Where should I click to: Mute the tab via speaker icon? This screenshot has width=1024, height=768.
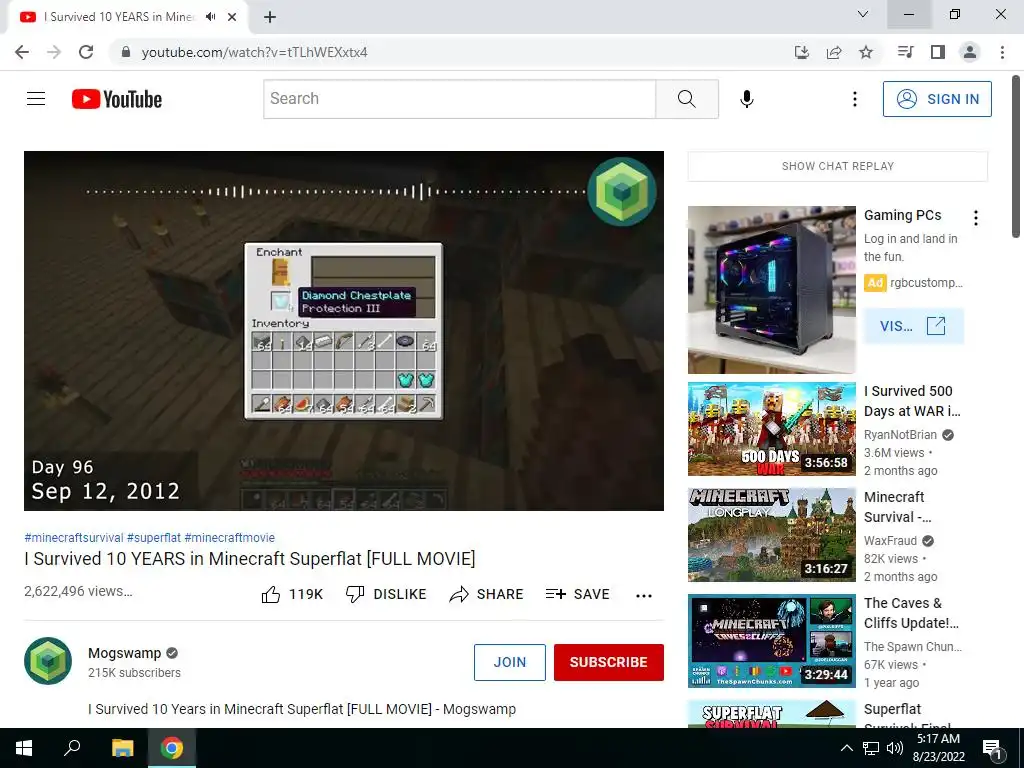point(210,17)
